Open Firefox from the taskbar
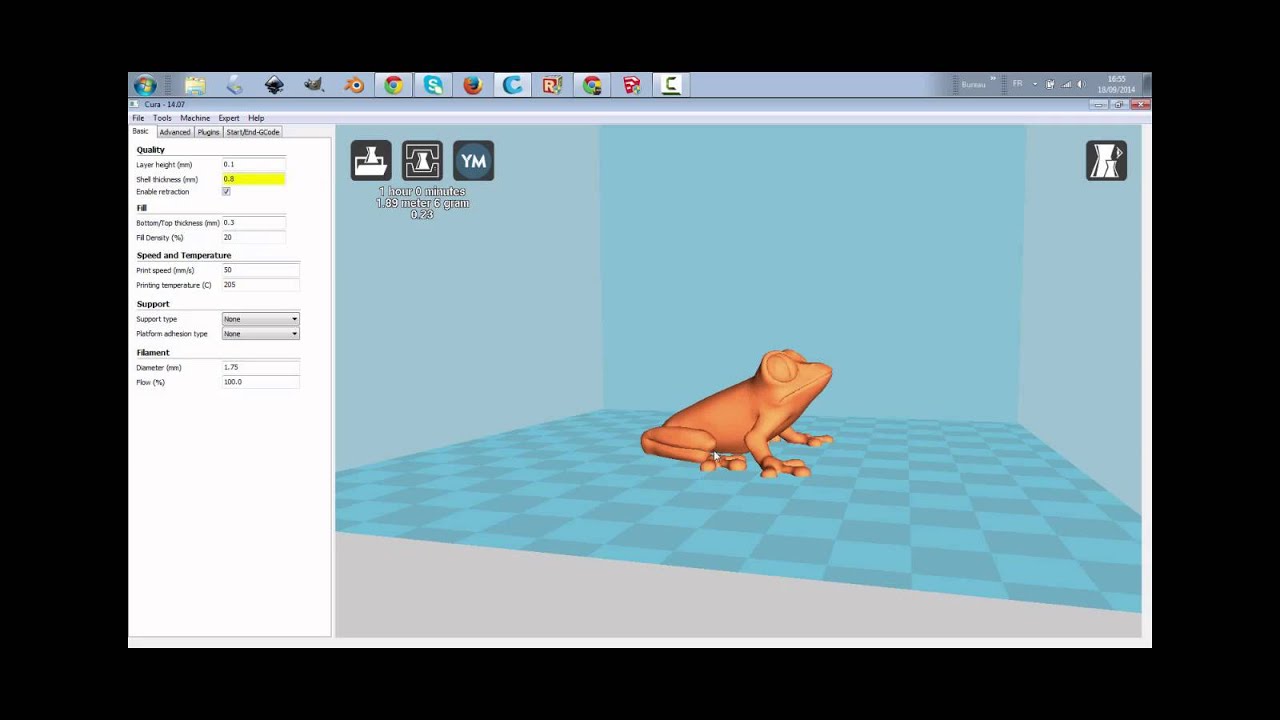Viewport: 1280px width, 720px height. pos(473,86)
